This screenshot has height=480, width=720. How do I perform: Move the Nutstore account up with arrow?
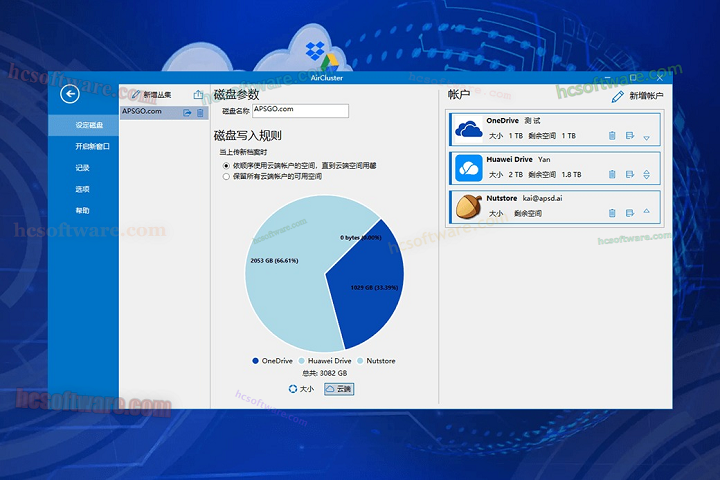coord(647,211)
